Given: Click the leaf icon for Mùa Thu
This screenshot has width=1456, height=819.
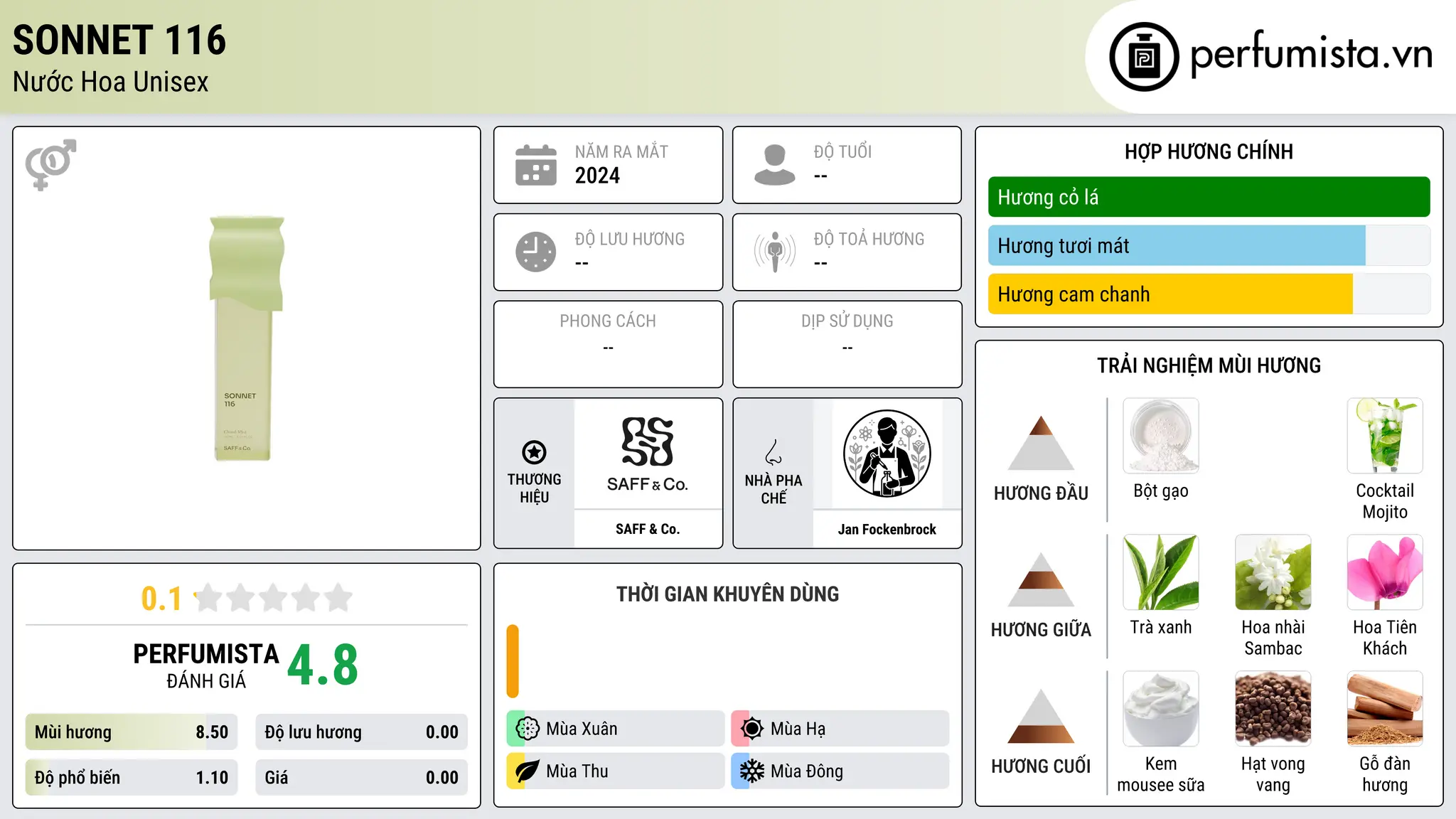Looking at the screenshot, I should click(528, 771).
